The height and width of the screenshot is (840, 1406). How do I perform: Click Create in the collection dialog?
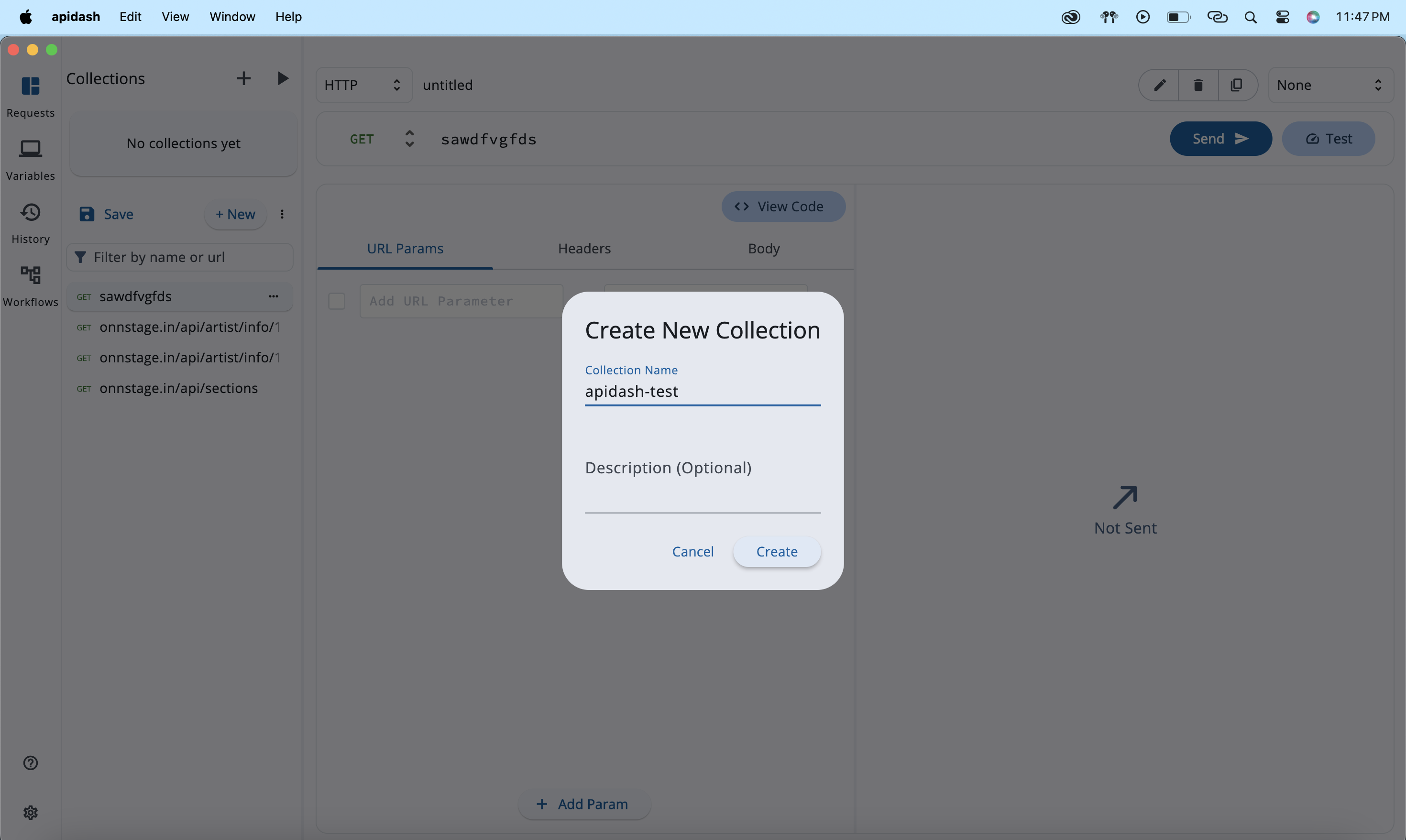click(x=777, y=551)
